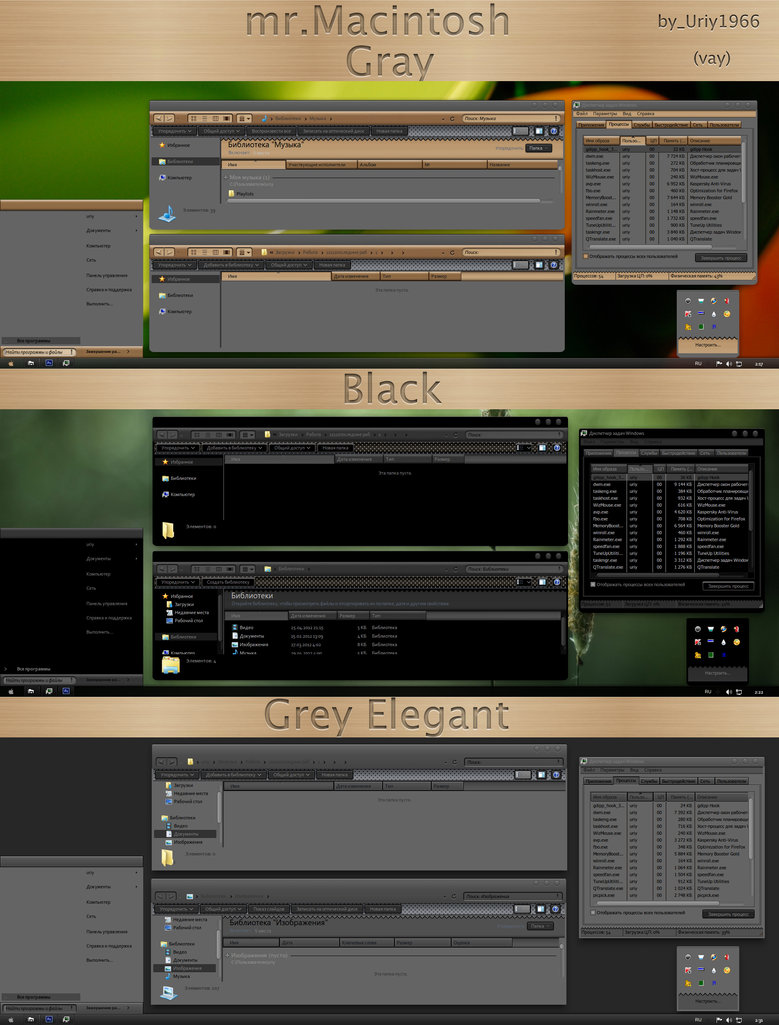The width and height of the screenshot is (779, 1025).
Task: Click the Start button on Gray theme taskbar
Action: 11,364
